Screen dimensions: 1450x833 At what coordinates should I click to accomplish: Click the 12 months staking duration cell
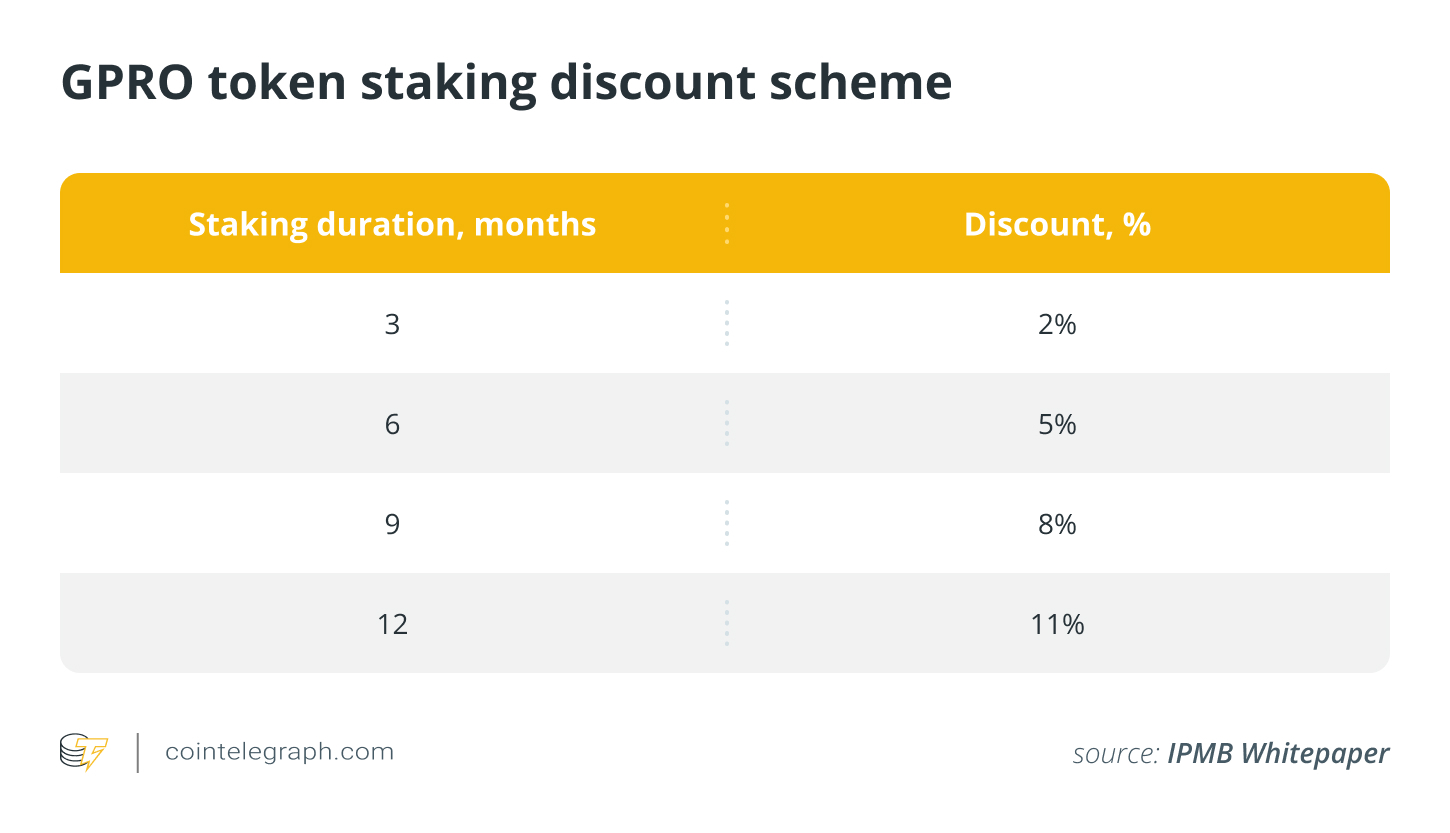tap(392, 624)
